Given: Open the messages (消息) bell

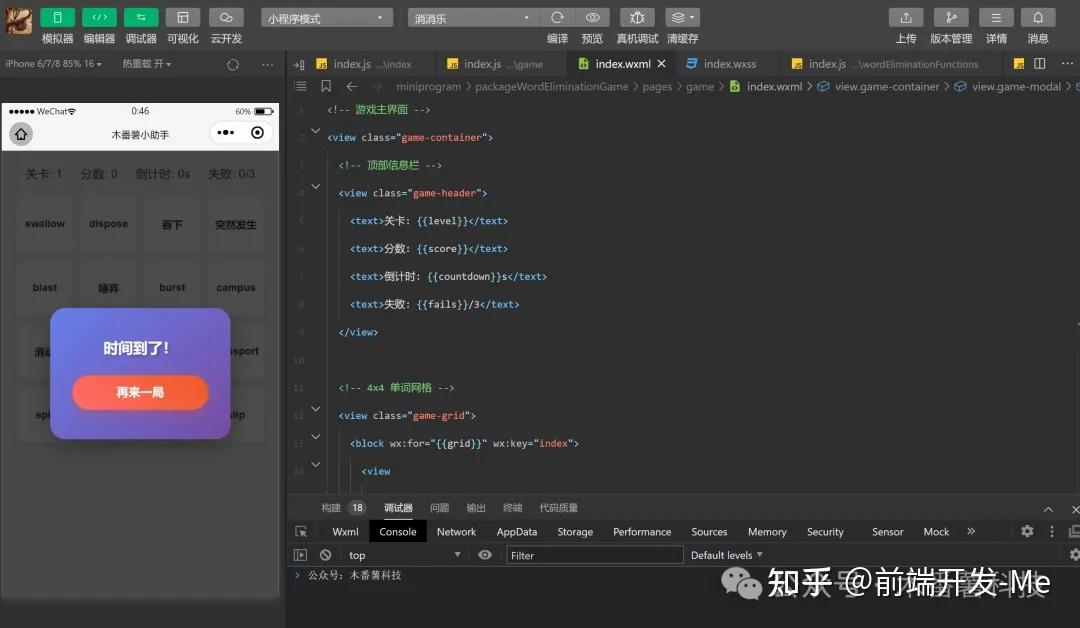Looking at the screenshot, I should point(1038,17).
